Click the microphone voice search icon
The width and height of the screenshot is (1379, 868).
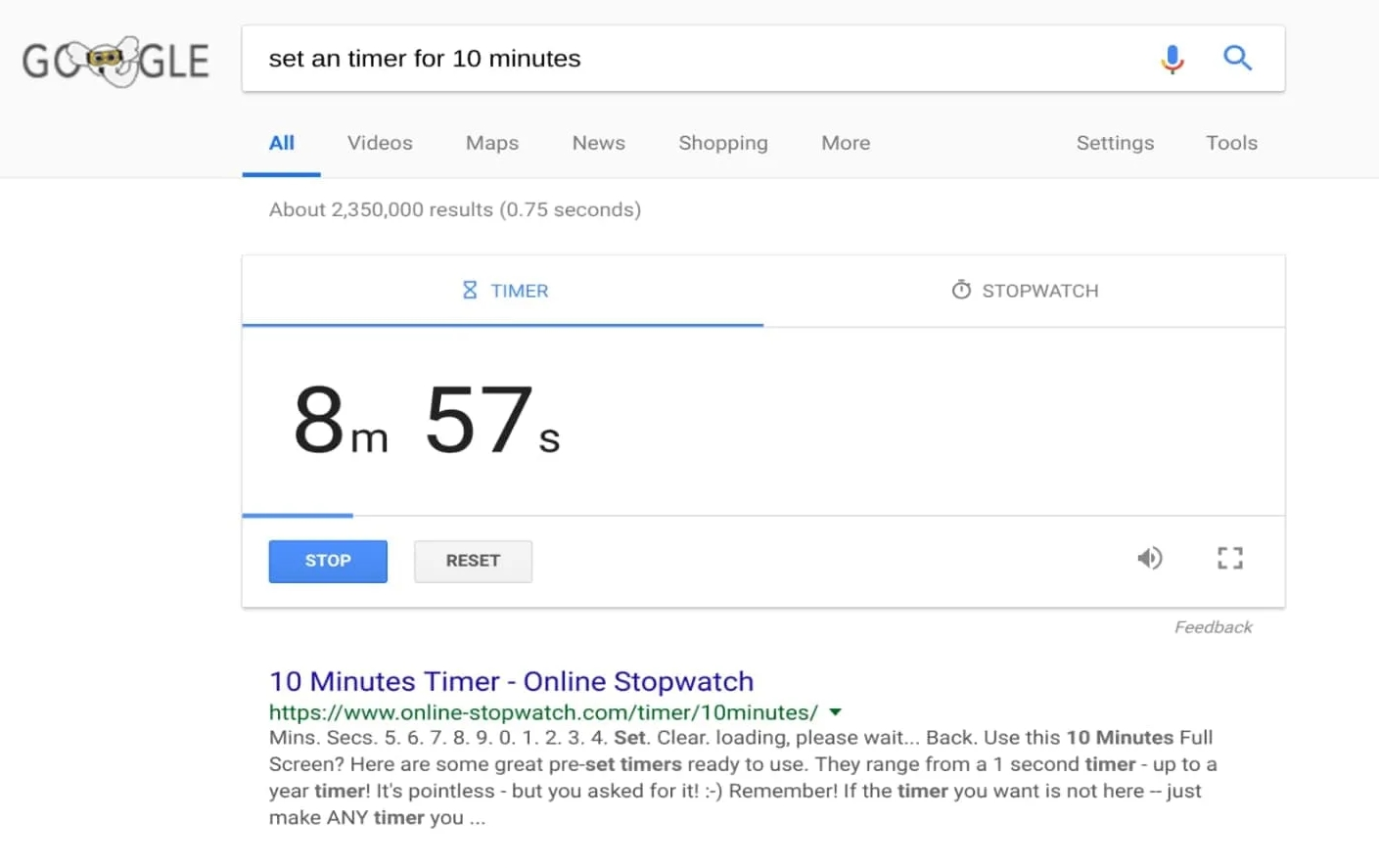tap(1172, 58)
